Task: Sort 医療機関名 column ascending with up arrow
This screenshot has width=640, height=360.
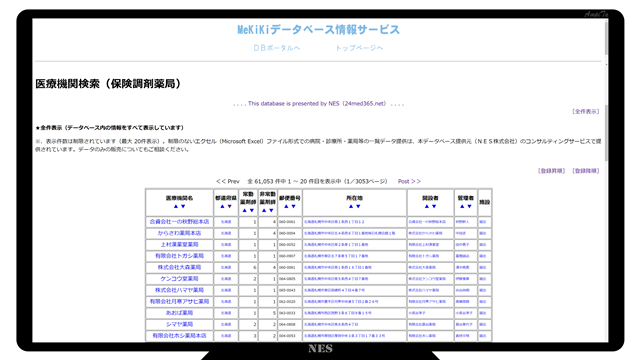Action: 176,207
